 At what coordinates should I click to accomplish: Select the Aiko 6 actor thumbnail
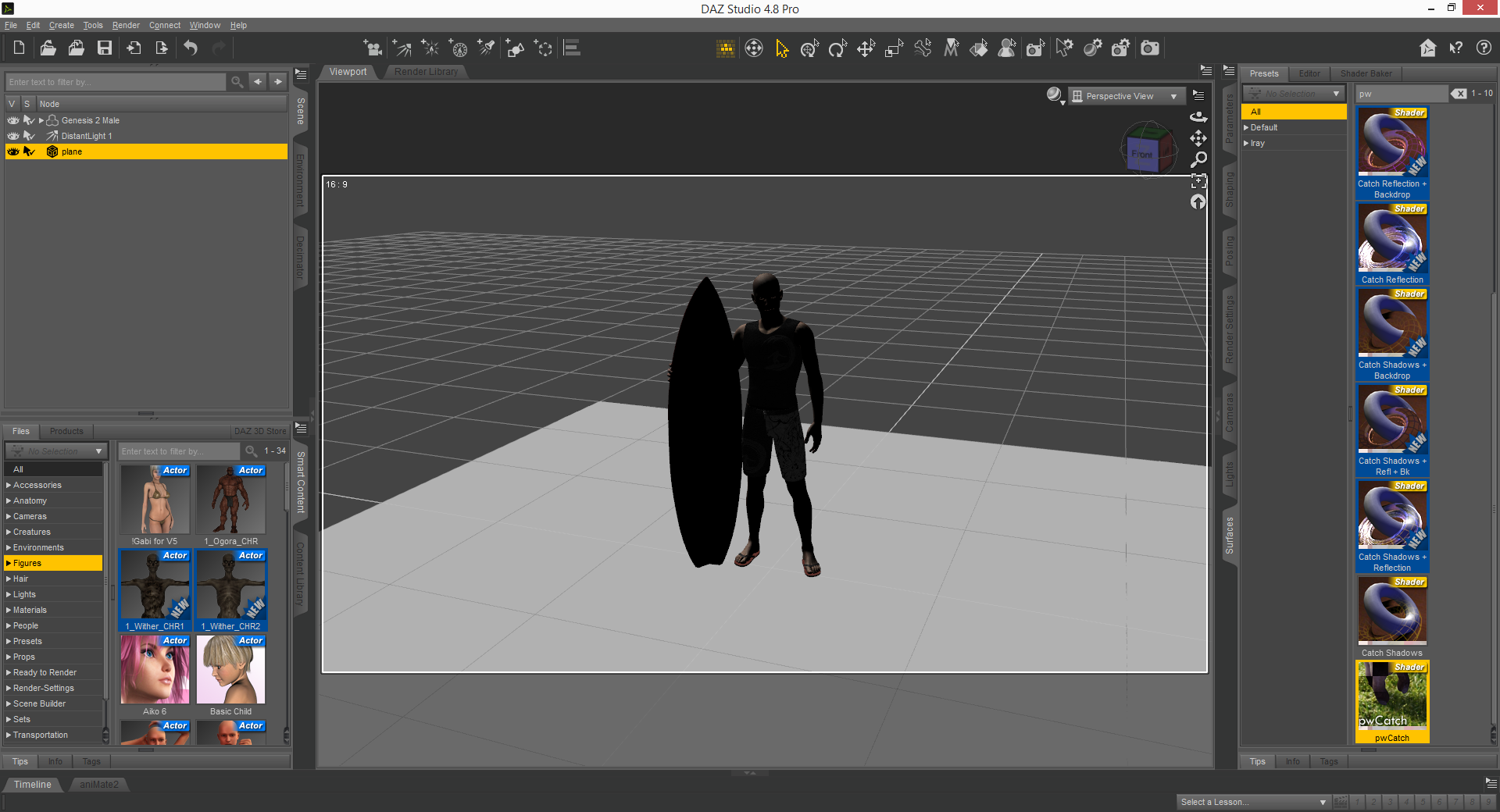click(x=155, y=675)
